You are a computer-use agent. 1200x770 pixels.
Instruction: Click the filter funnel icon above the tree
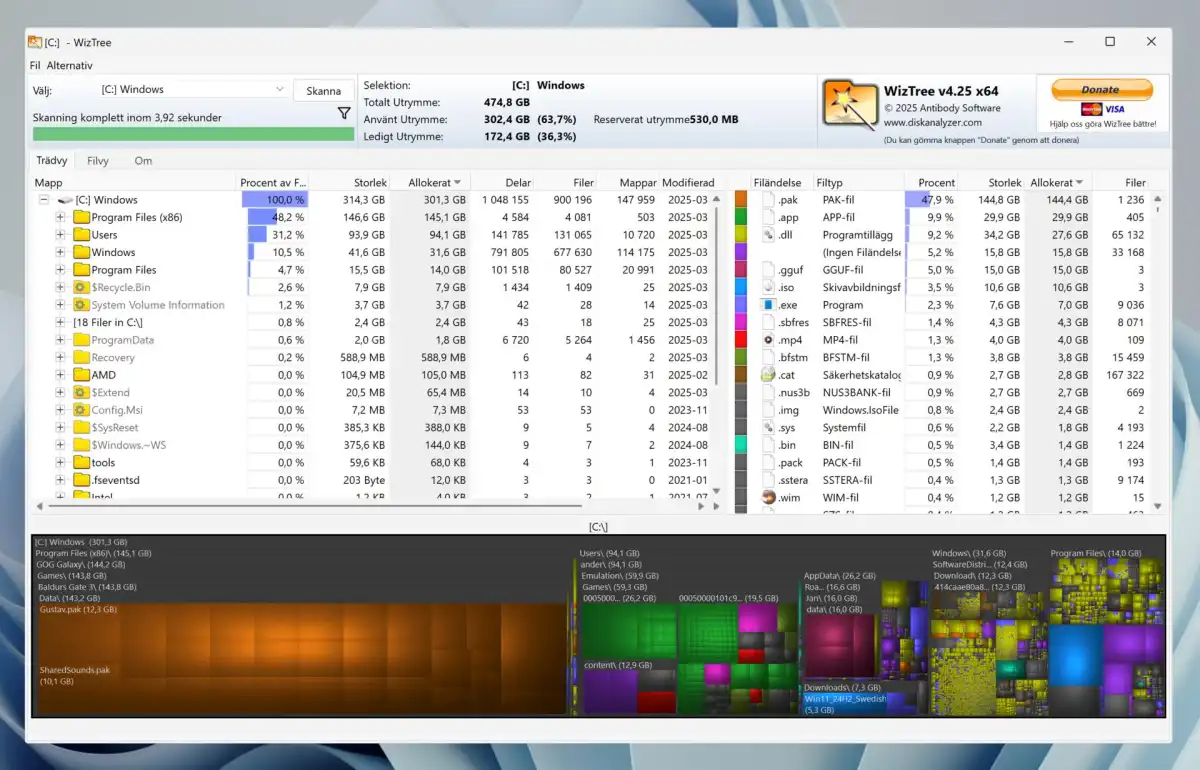[x=344, y=114]
